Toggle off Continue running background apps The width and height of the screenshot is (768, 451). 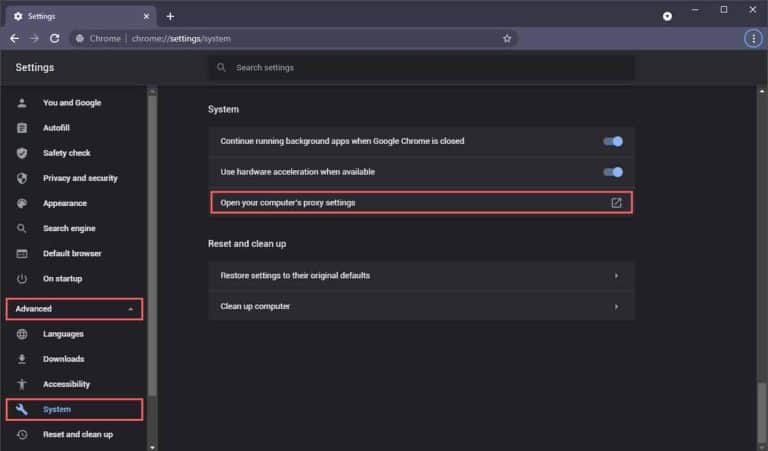click(x=612, y=141)
